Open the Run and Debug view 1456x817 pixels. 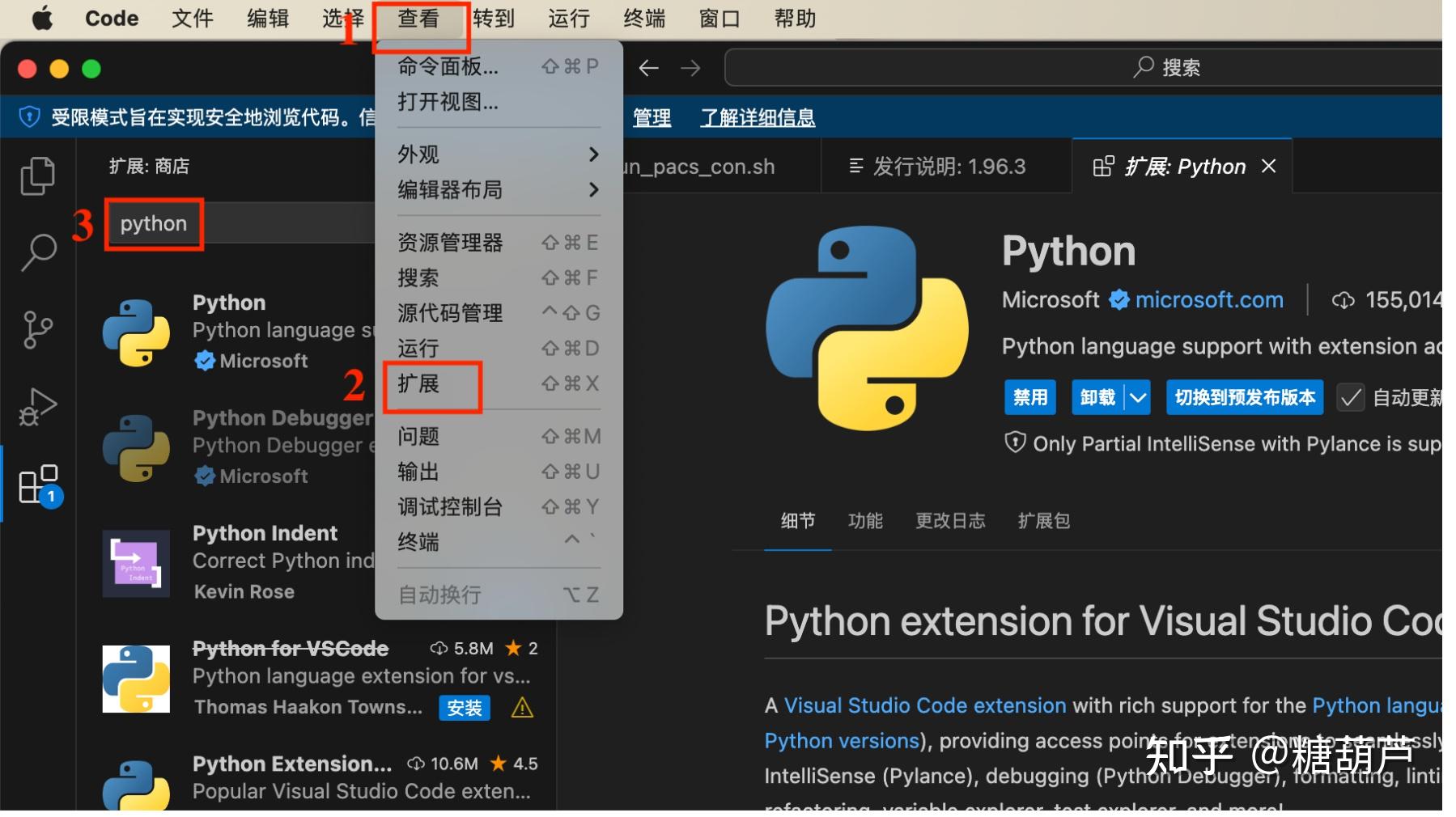[x=37, y=406]
